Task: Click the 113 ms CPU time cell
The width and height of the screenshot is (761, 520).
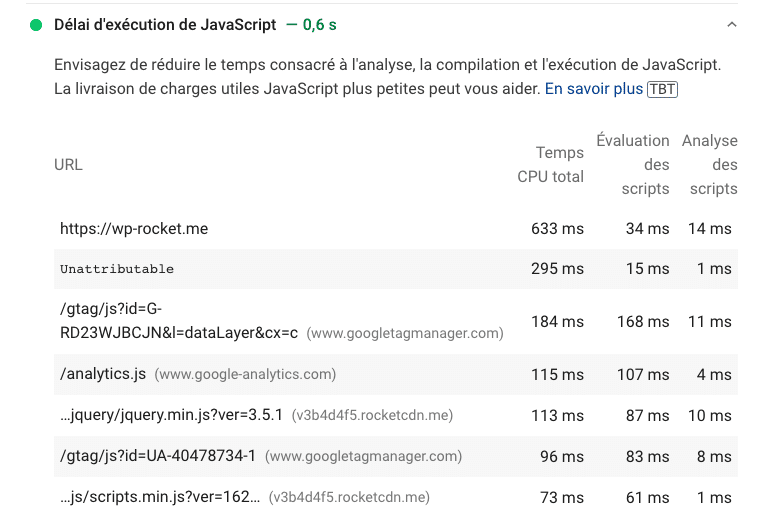Action: (x=557, y=416)
